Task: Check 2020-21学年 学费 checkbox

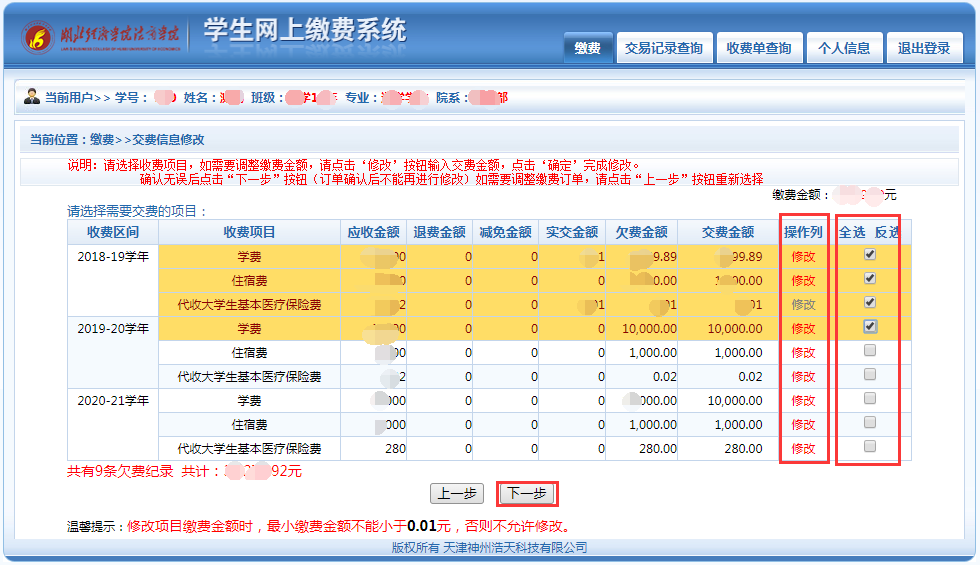Action: tap(870, 398)
